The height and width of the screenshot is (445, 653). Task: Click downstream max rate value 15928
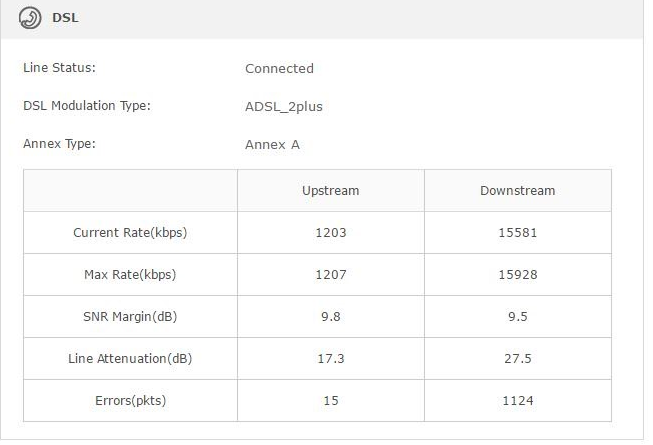(x=517, y=275)
